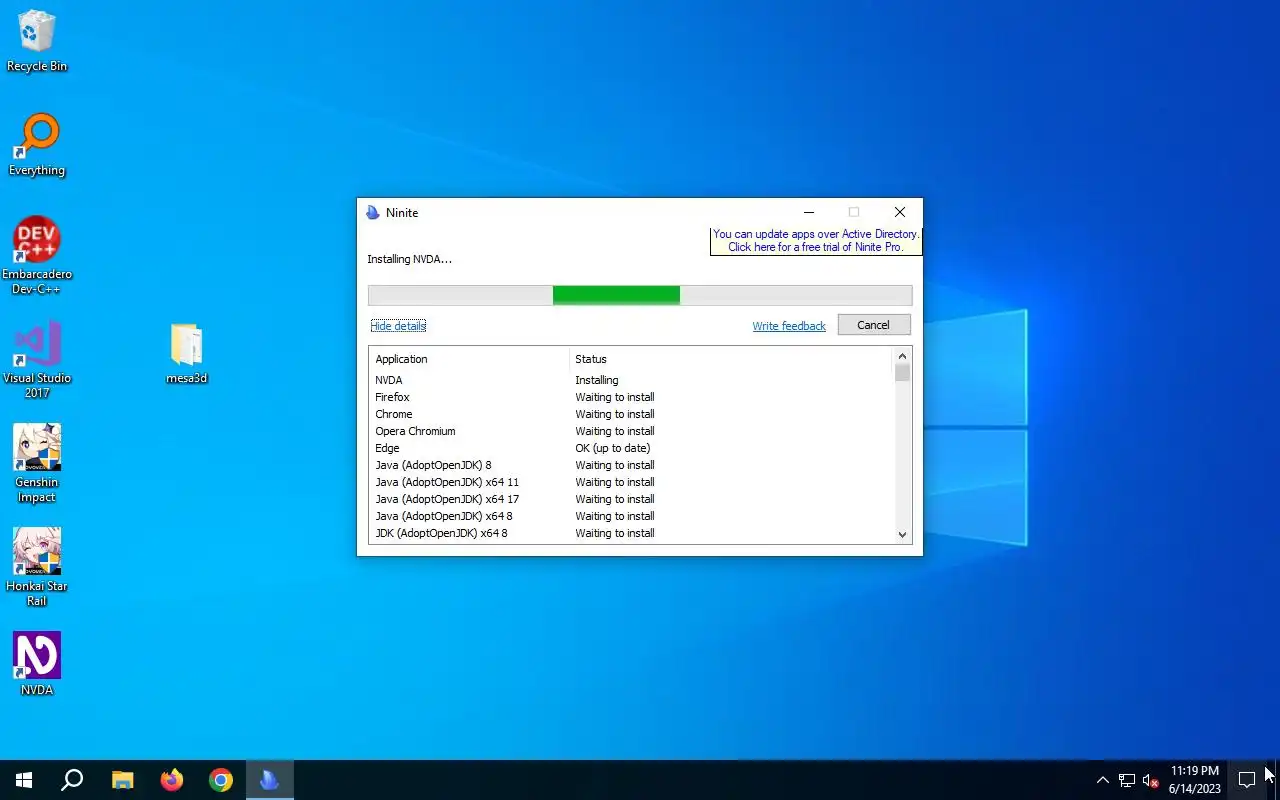This screenshot has height=800, width=1280.
Task: Switch to Ninite taskbar button
Action: [x=270, y=780]
